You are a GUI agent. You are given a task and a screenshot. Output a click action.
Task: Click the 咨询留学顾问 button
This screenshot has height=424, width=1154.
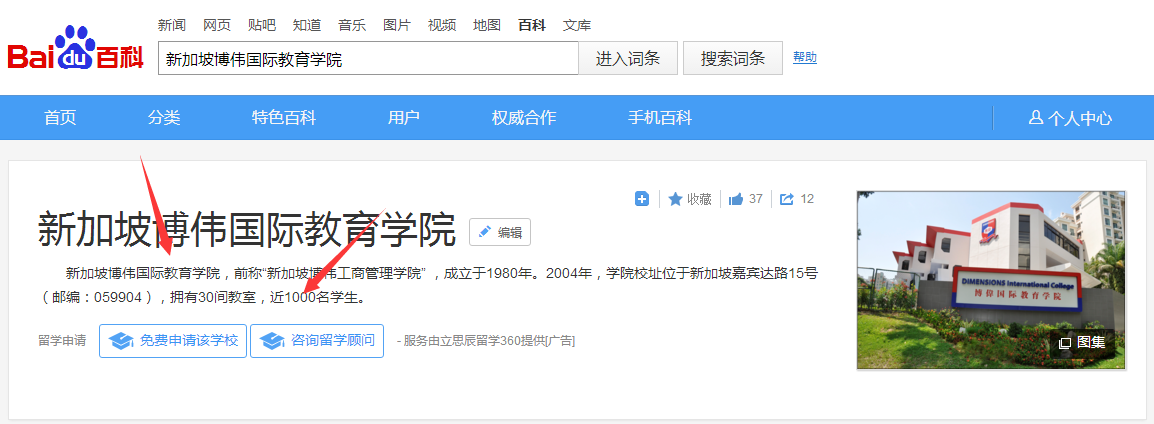pos(316,341)
